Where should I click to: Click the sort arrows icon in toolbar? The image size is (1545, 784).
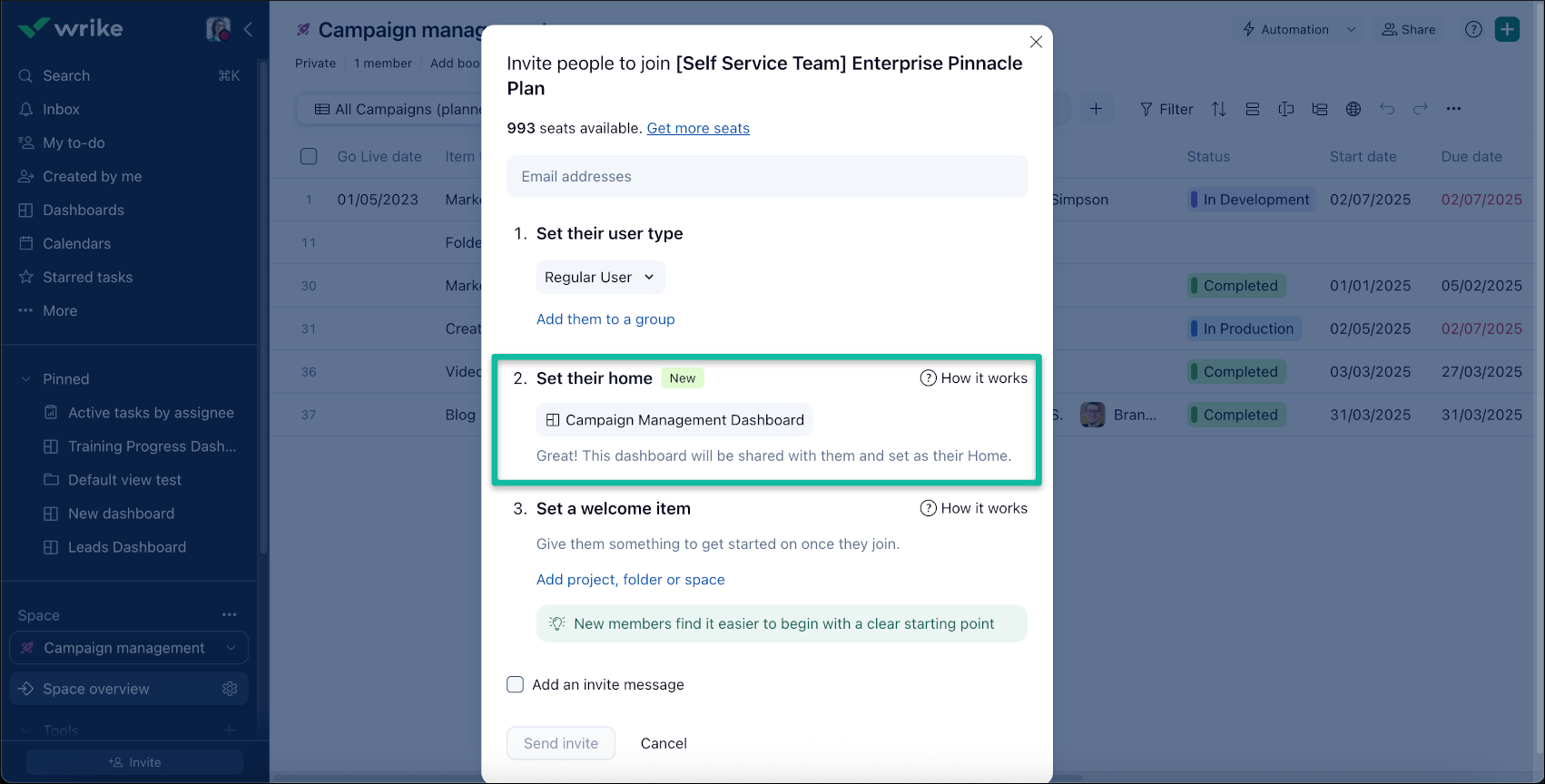click(1218, 109)
